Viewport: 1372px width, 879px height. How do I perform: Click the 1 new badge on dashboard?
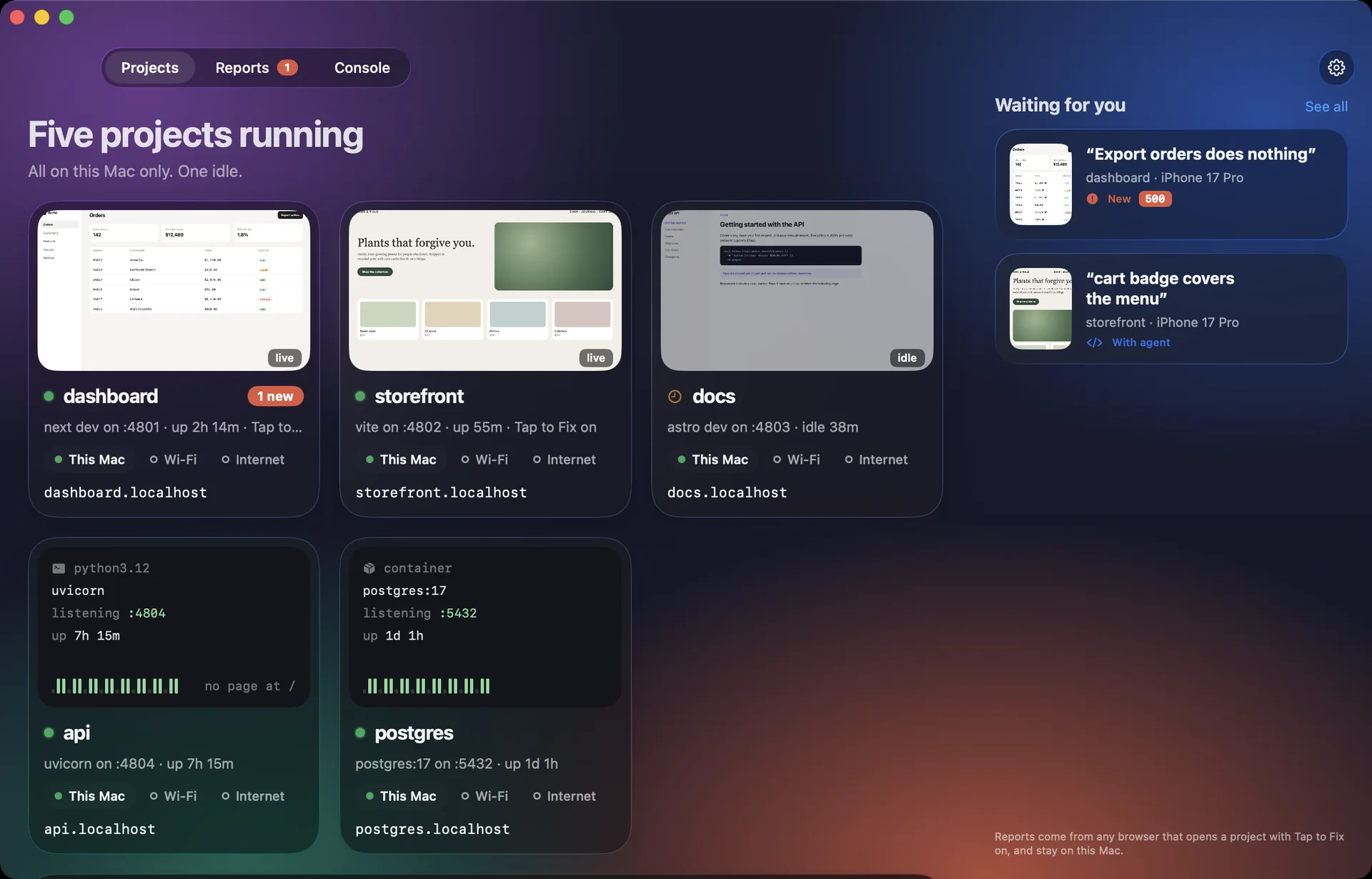[275, 397]
